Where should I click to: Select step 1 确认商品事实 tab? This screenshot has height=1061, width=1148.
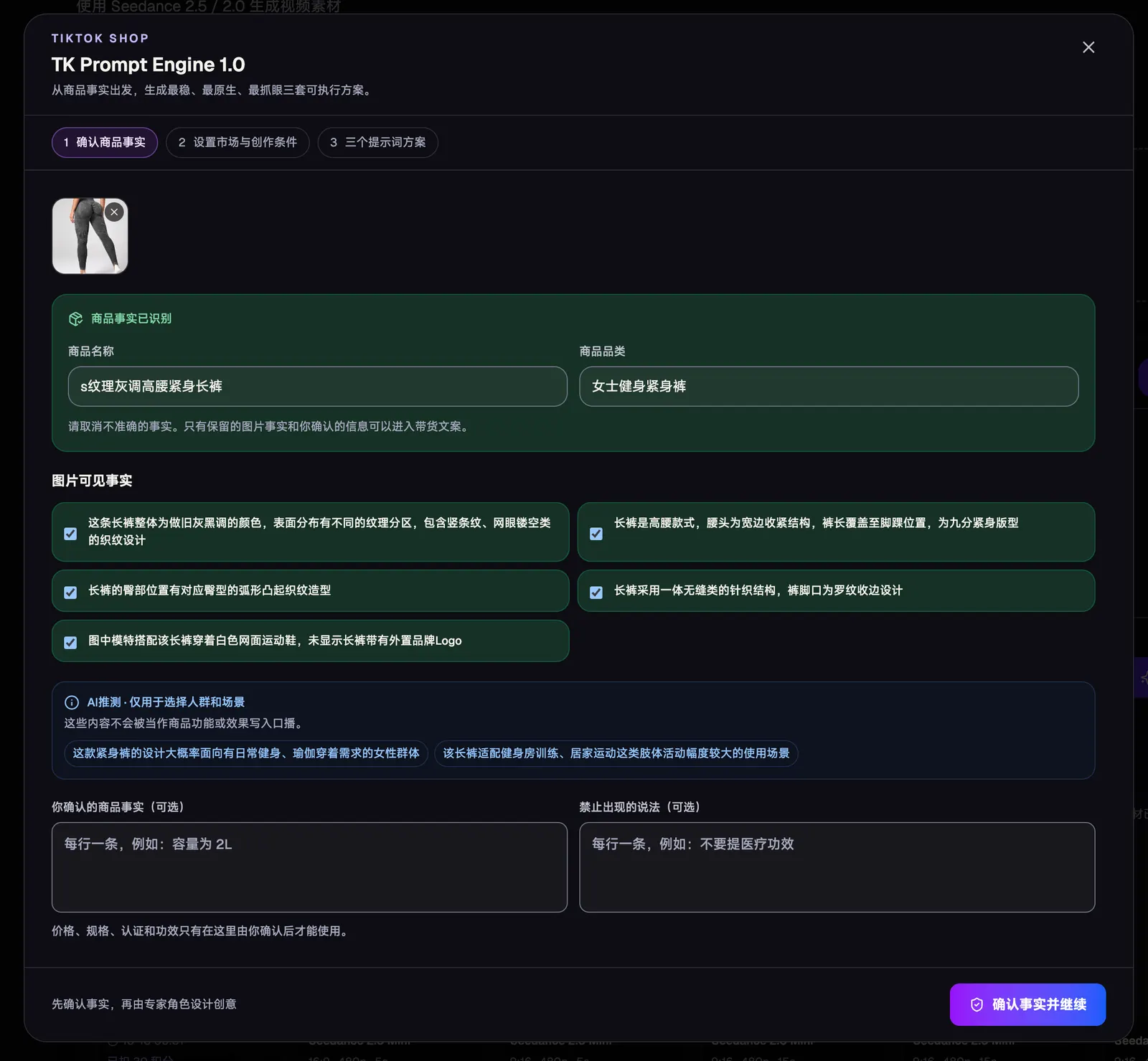pos(105,142)
